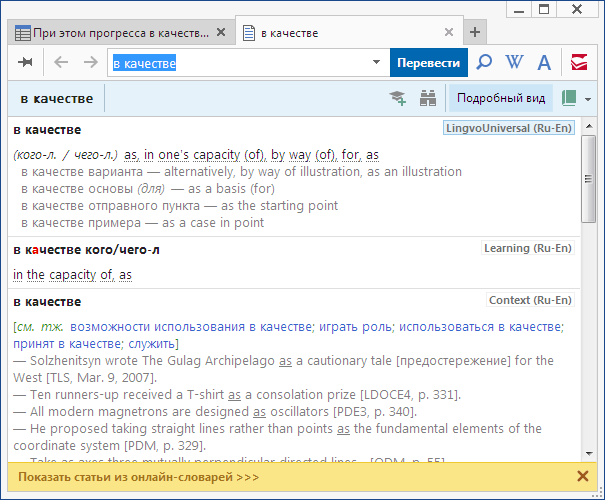Open a new tab with the plus button
605x500 pixels.
(x=475, y=32)
